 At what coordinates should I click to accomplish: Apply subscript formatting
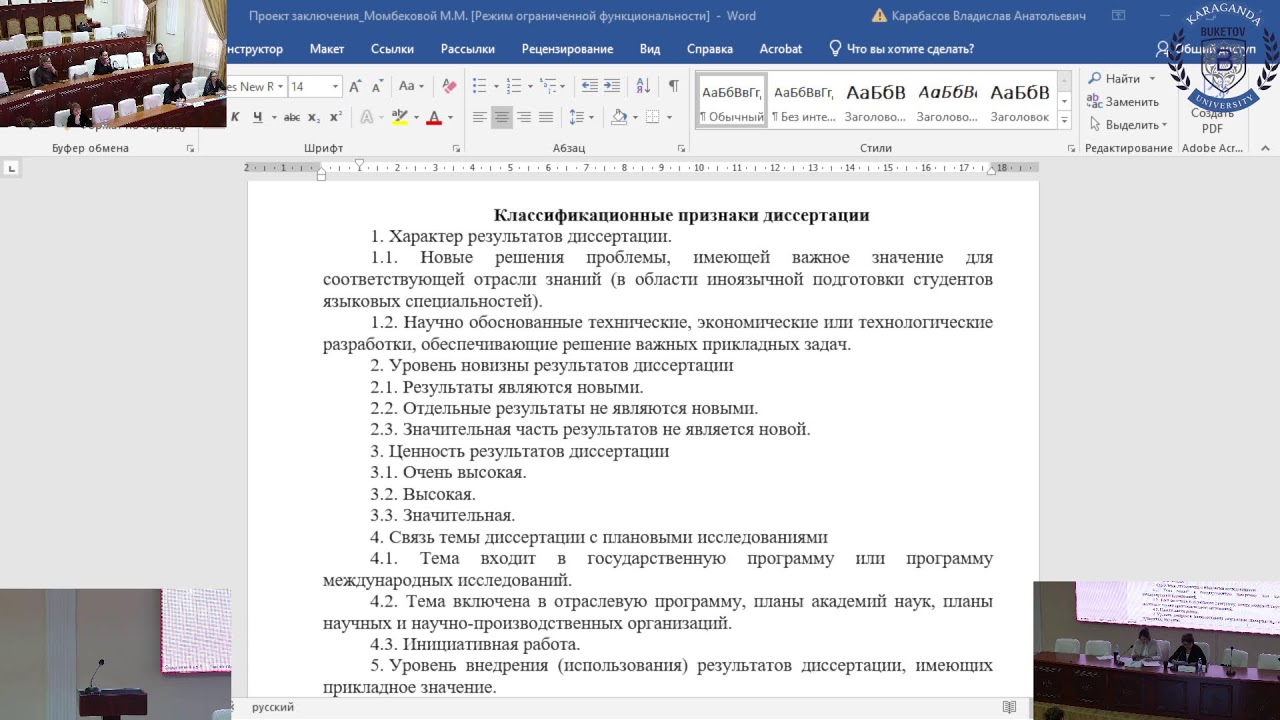(x=314, y=117)
